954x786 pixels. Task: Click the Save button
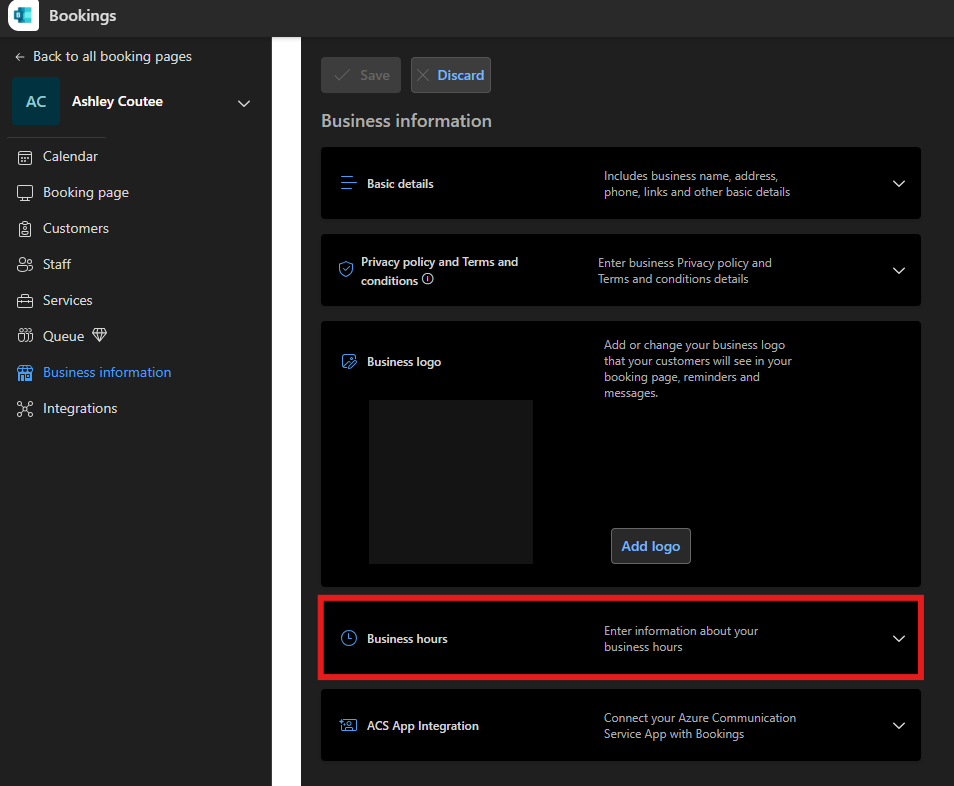[361, 75]
